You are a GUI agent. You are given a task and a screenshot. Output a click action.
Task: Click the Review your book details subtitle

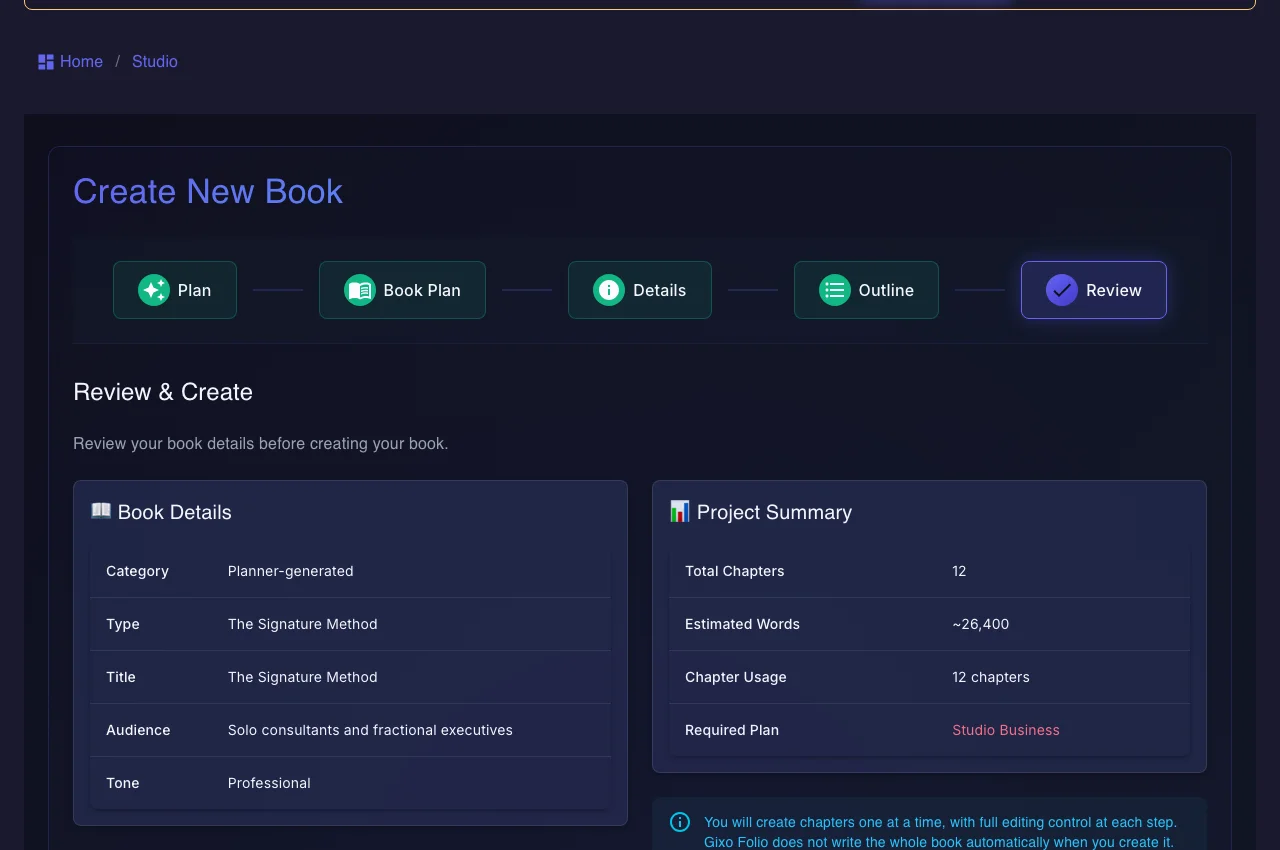coord(261,443)
